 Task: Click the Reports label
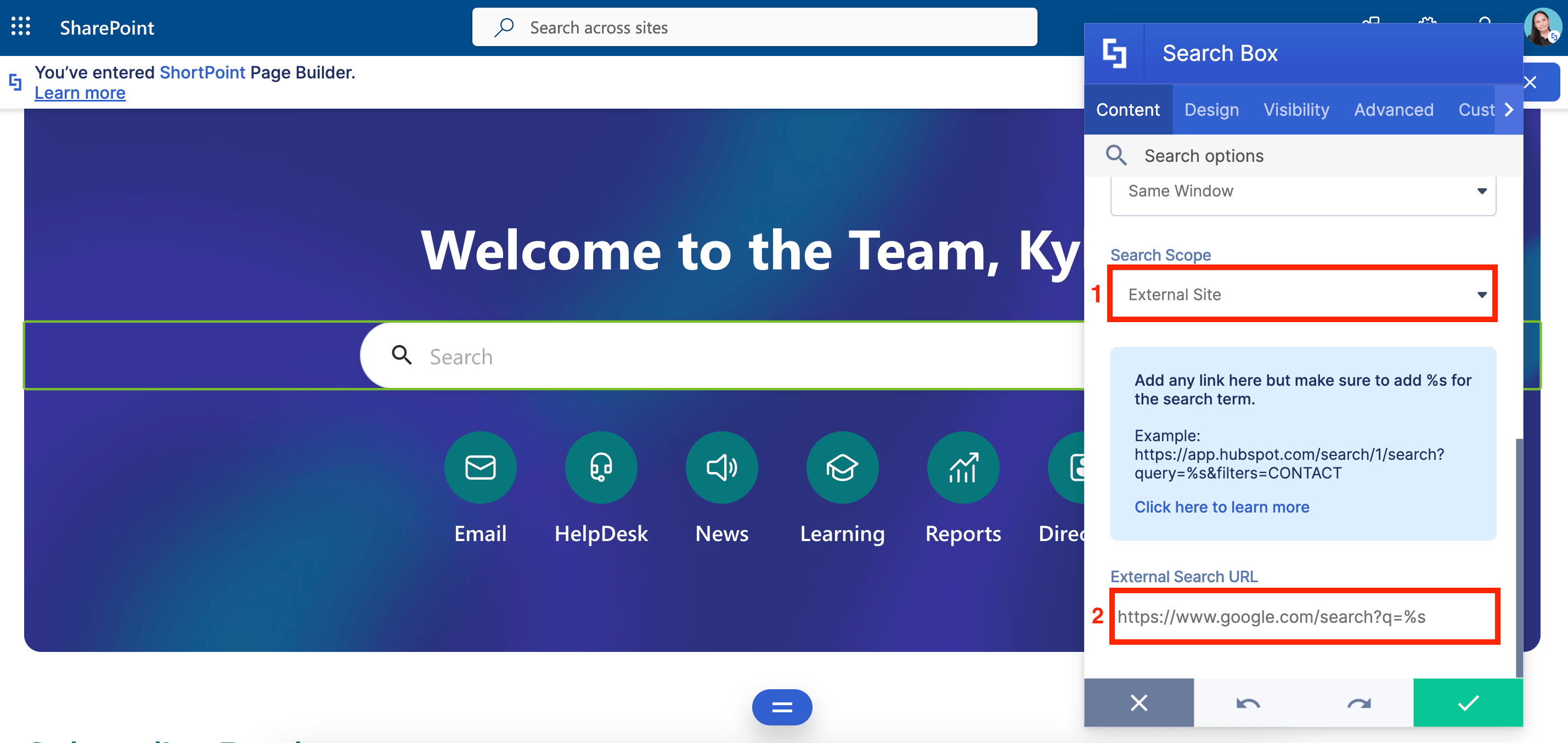pos(963,533)
